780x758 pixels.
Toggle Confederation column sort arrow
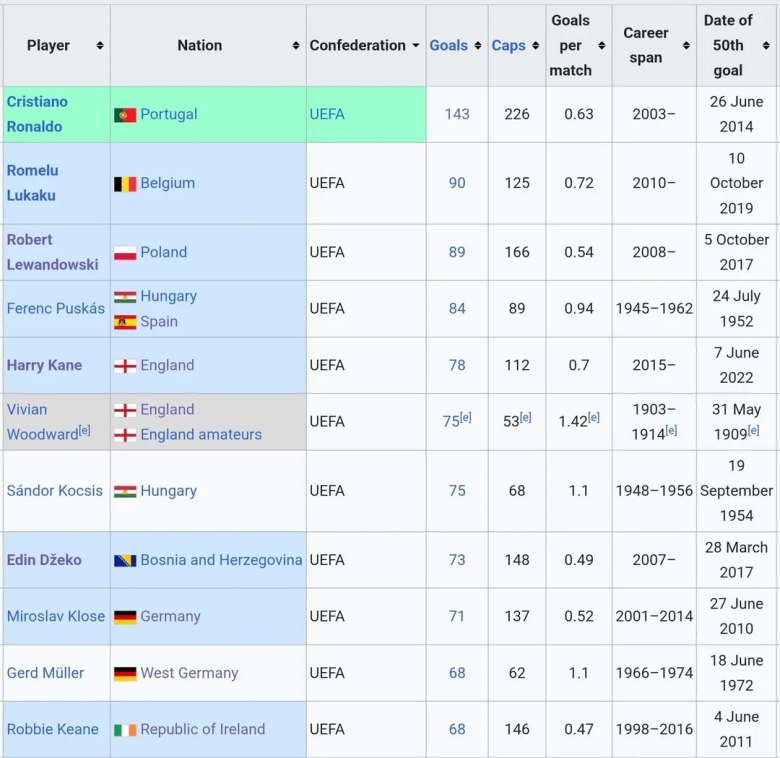416,46
